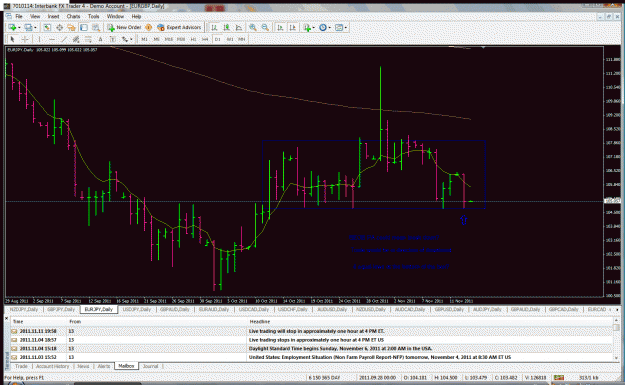The width and height of the screenshot is (625, 385).
Task: Open the Charts menu
Action: point(73,16)
